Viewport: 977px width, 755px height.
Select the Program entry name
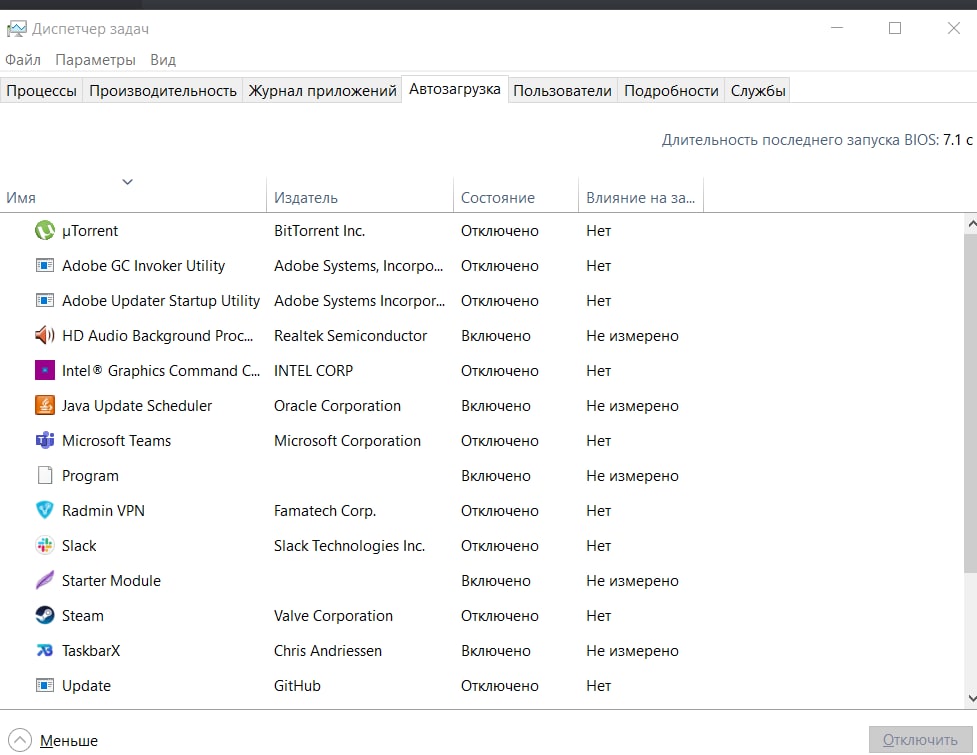point(90,476)
